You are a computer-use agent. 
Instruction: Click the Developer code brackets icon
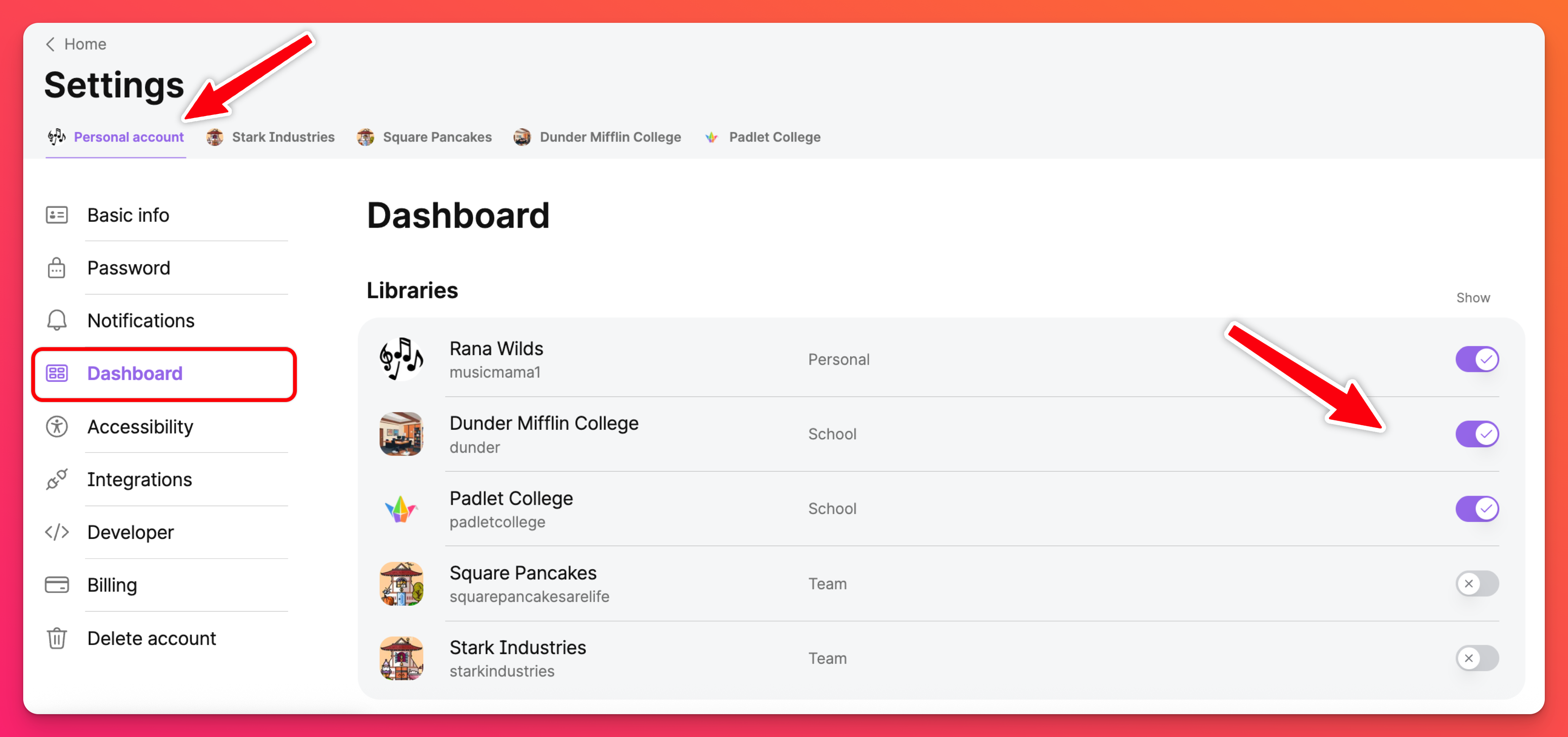(x=57, y=532)
